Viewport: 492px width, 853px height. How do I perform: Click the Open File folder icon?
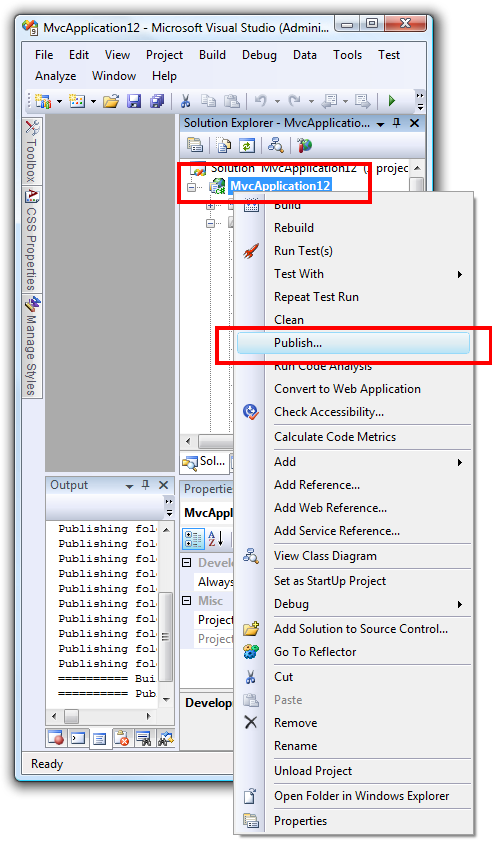click(110, 101)
